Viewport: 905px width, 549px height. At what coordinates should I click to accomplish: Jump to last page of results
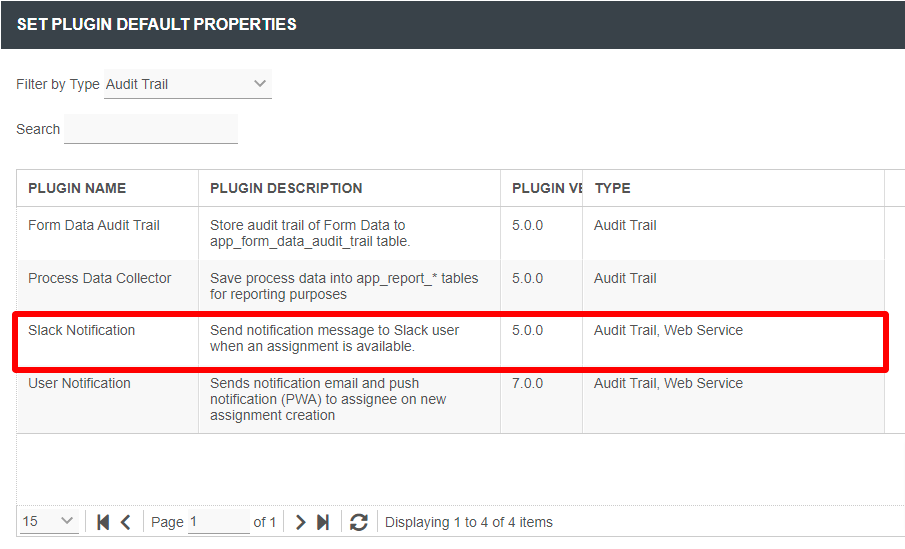click(x=323, y=522)
